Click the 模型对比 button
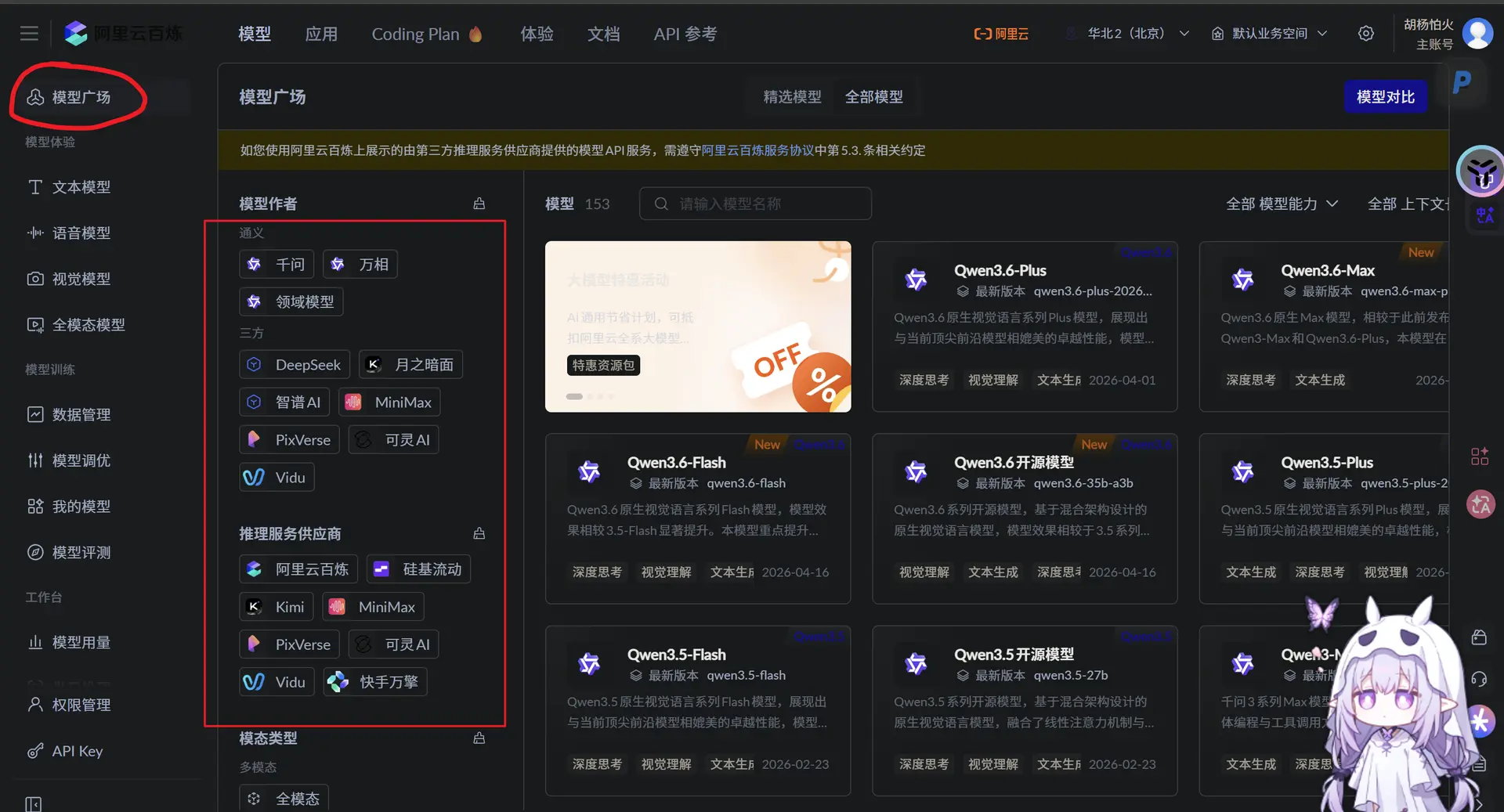The height and width of the screenshot is (812, 1504). click(1385, 97)
